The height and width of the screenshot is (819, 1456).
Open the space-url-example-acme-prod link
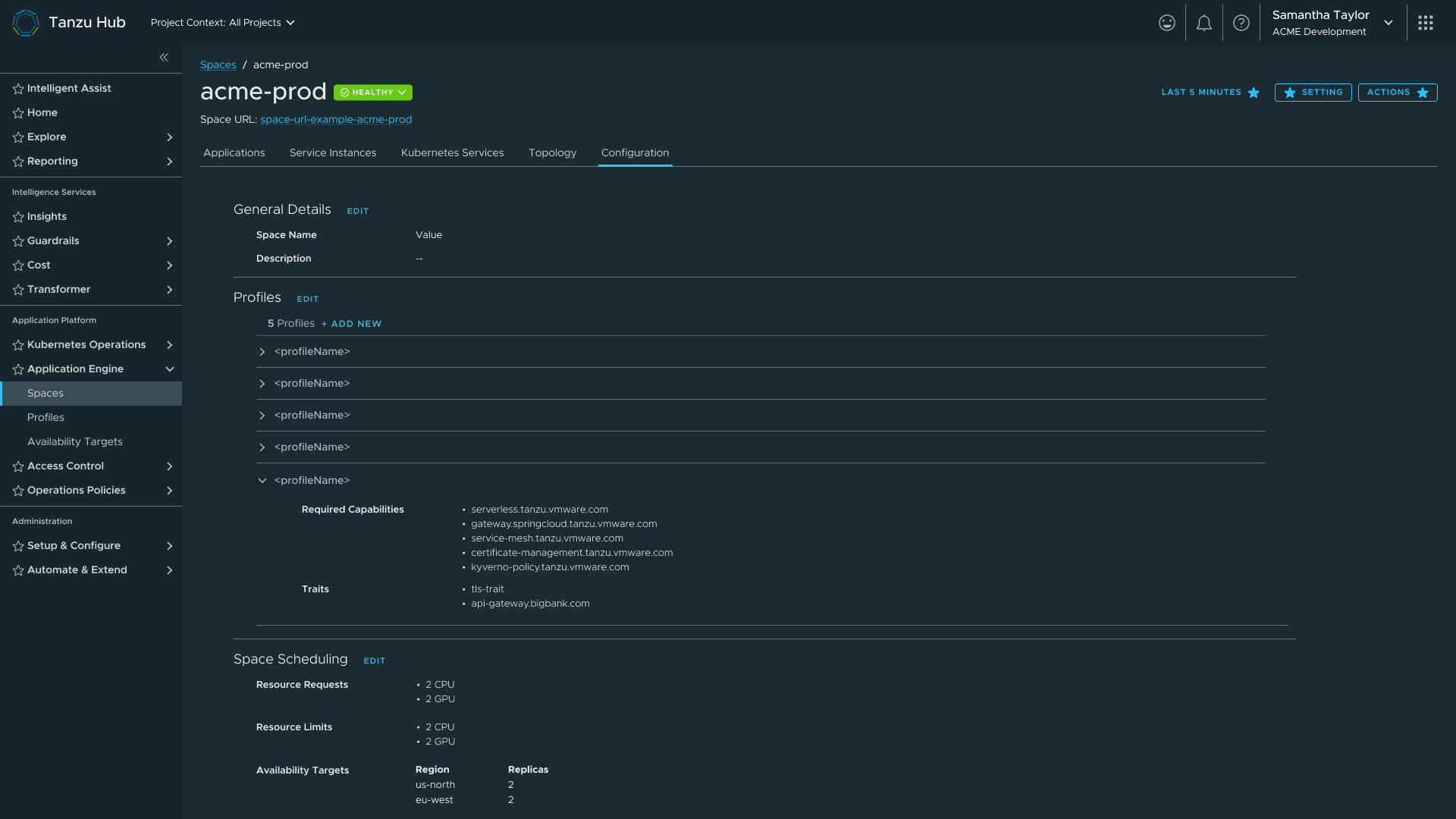(x=336, y=120)
